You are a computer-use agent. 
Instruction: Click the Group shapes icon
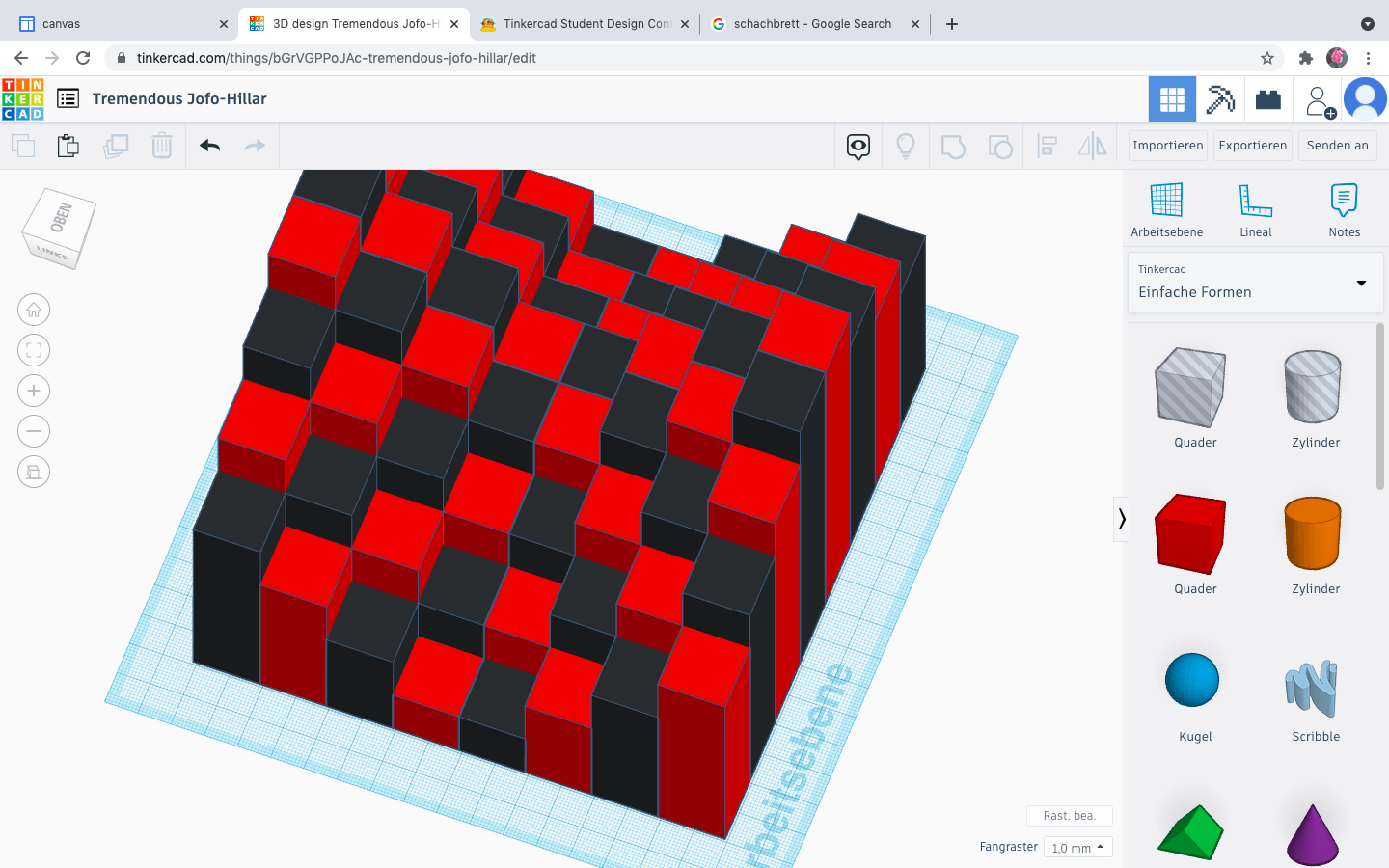[953, 147]
